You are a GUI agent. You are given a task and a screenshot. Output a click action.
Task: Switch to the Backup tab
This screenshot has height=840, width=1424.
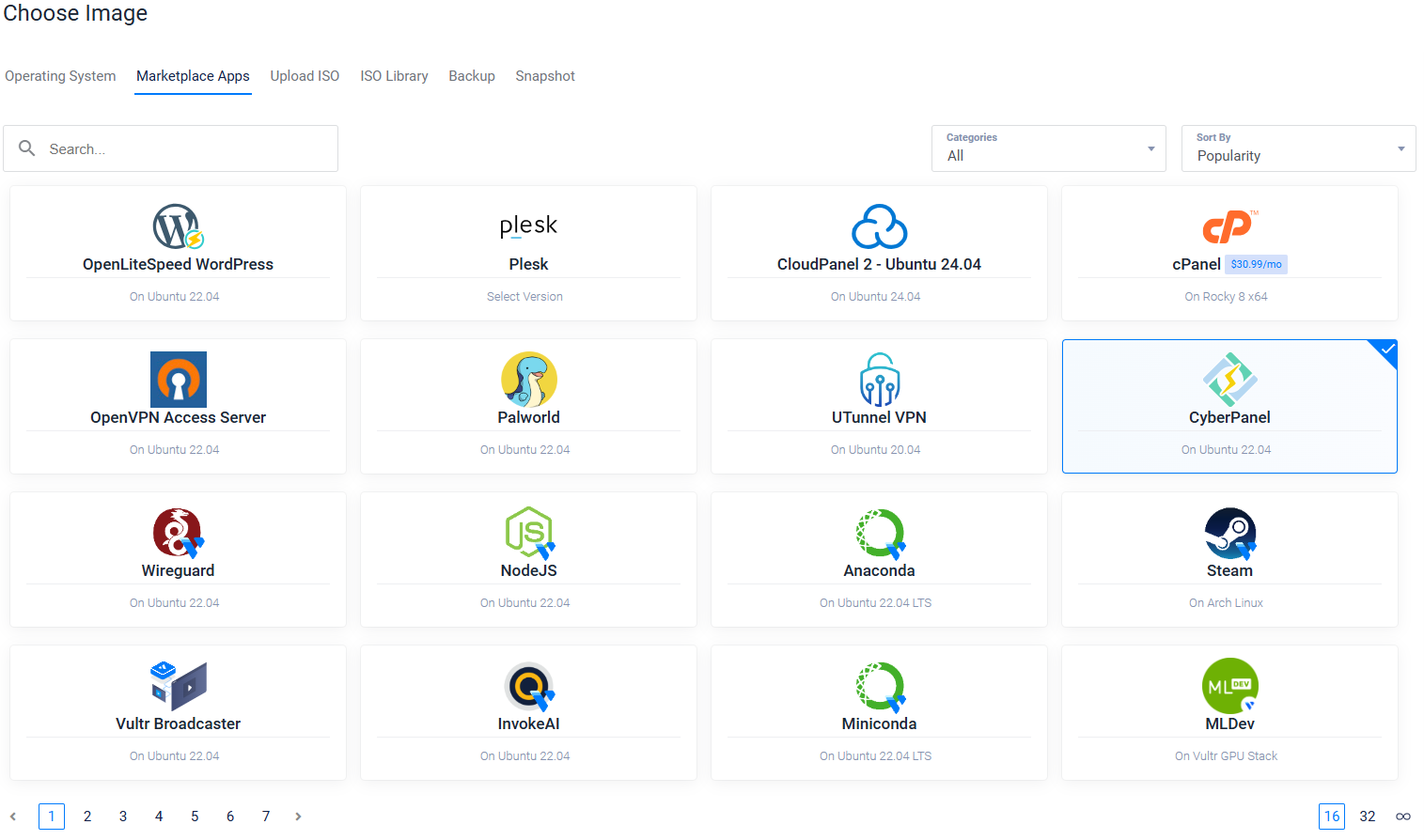point(472,76)
